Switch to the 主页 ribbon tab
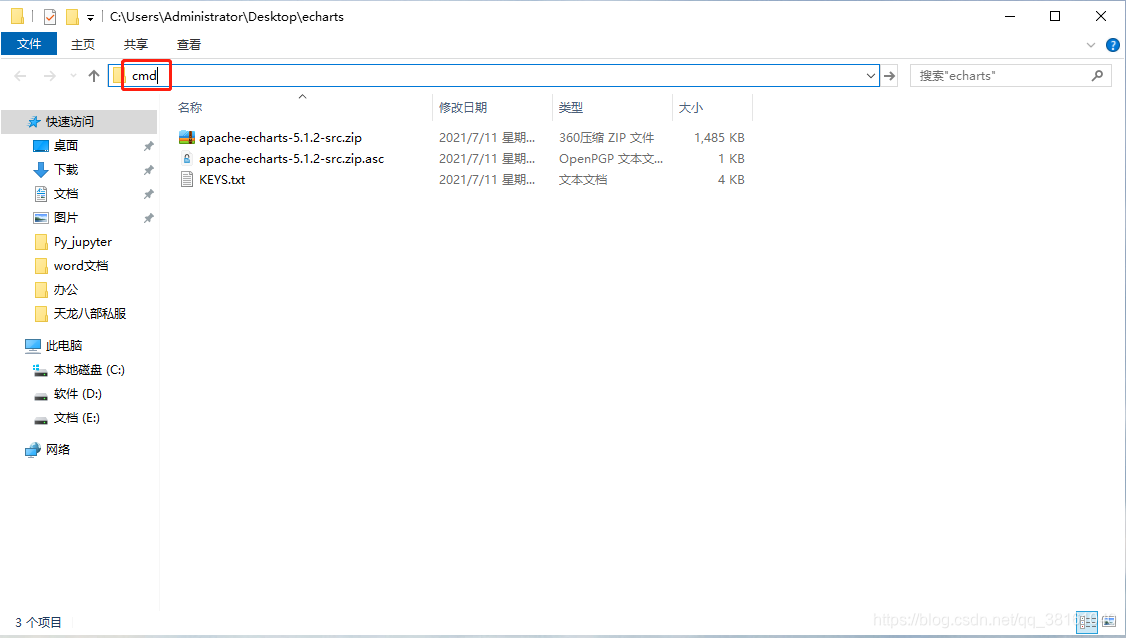The height and width of the screenshot is (638, 1126). point(83,45)
